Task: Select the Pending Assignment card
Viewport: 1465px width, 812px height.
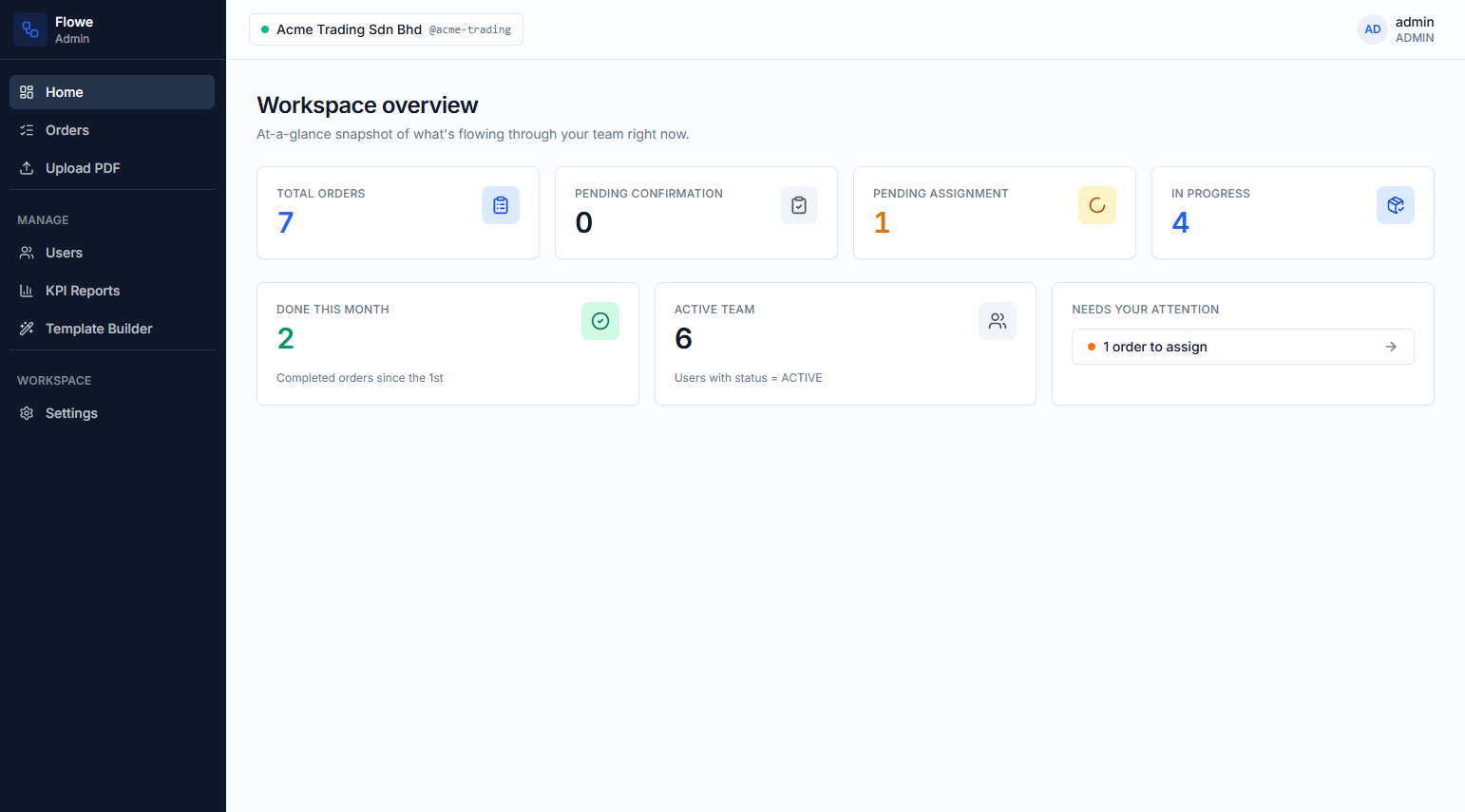Action: click(x=995, y=213)
